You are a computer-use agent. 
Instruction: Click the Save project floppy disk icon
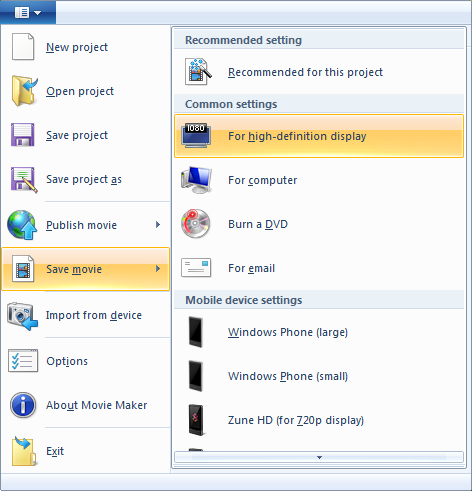(22, 135)
